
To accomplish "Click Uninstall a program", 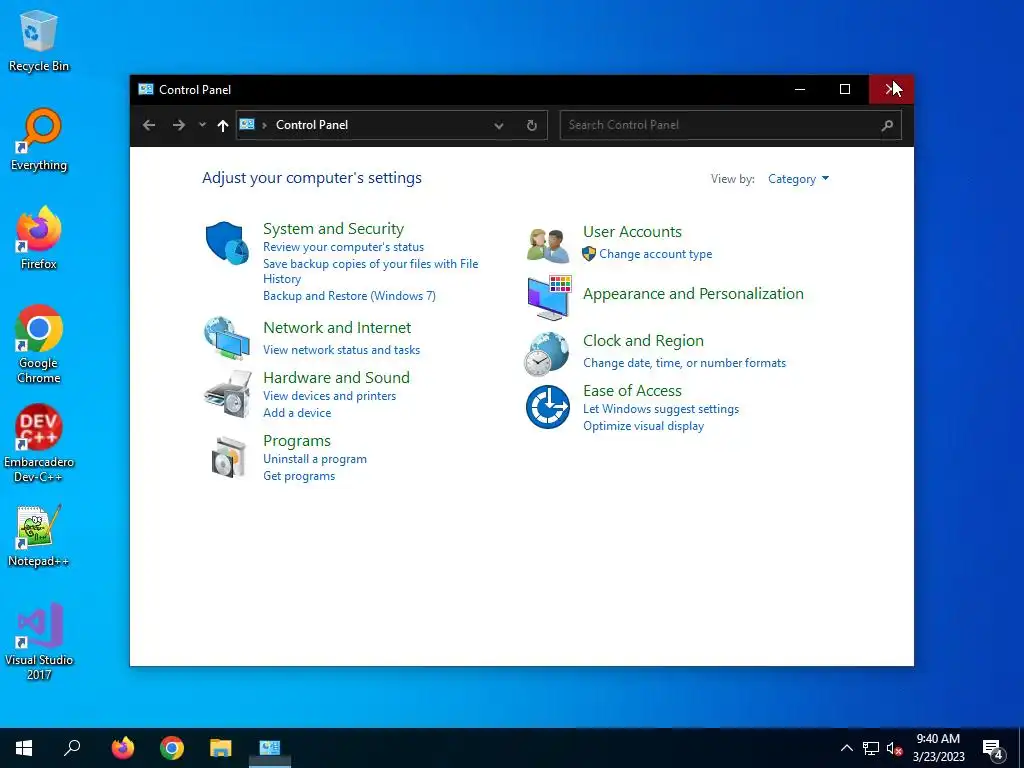I will click(x=315, y=459).
